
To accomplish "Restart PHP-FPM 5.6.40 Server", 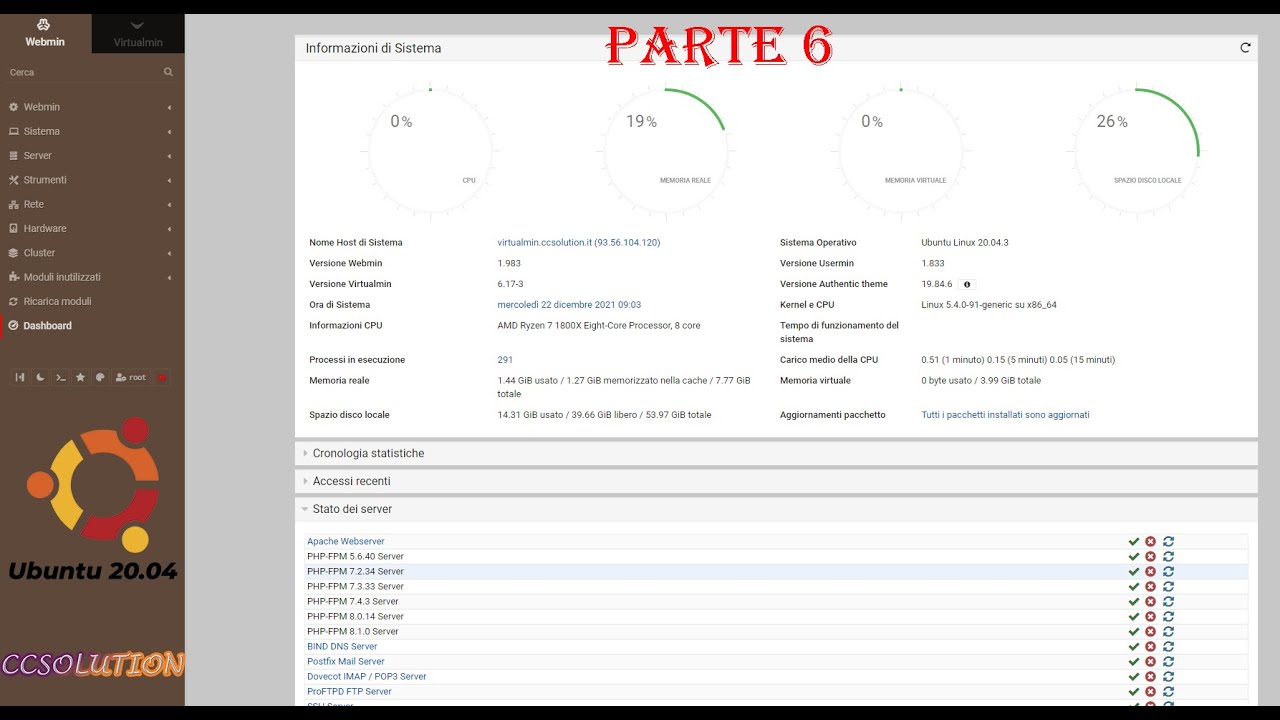I will [1168, 556].
